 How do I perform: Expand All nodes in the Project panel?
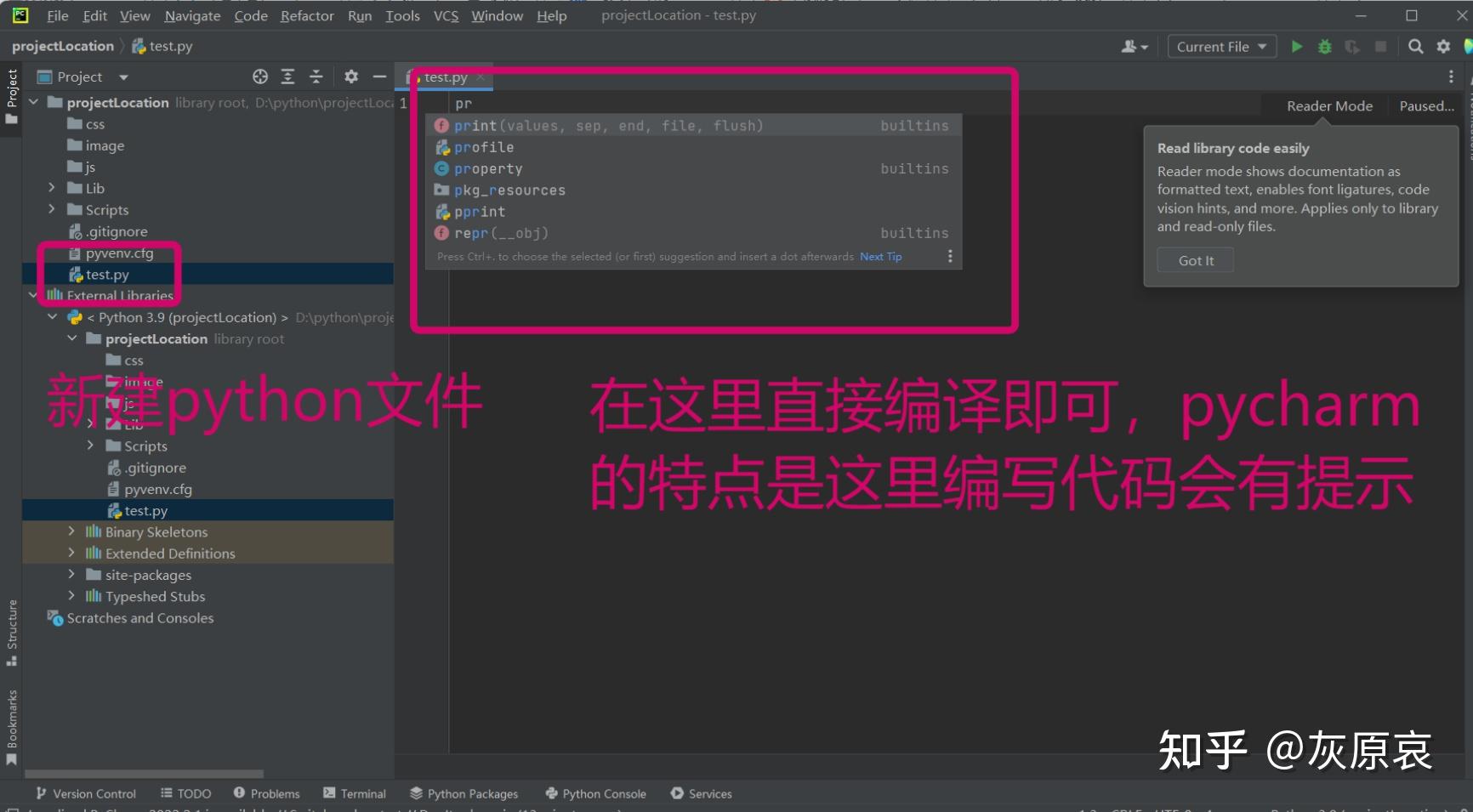coord(287,77)
